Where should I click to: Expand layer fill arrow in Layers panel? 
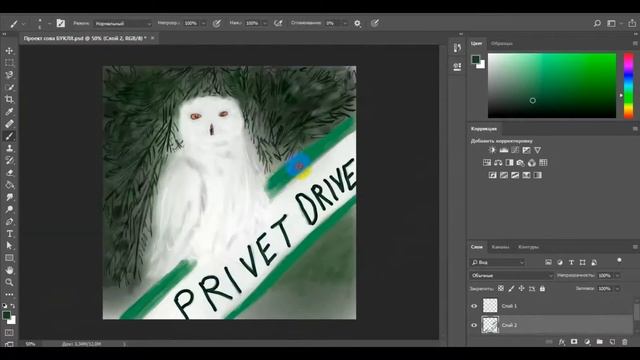coord(617,289)
